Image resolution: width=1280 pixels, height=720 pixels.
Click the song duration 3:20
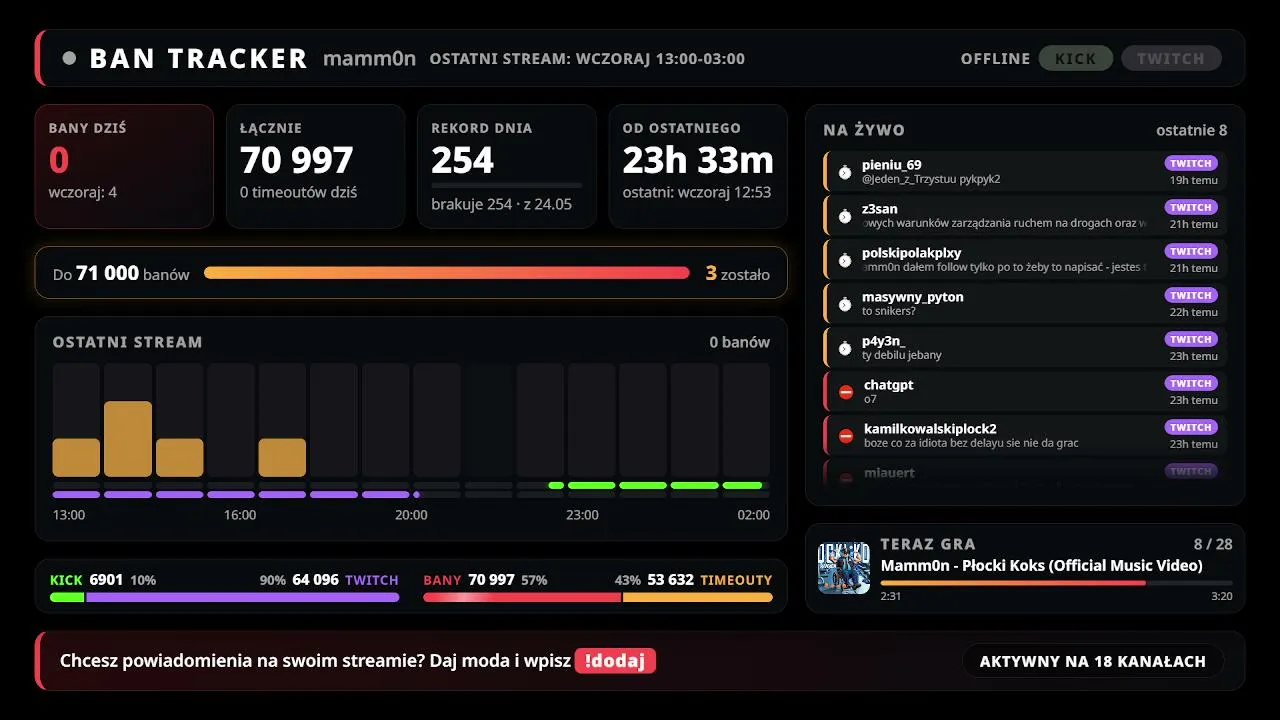pyautogui.click(x=1222, y=596)
